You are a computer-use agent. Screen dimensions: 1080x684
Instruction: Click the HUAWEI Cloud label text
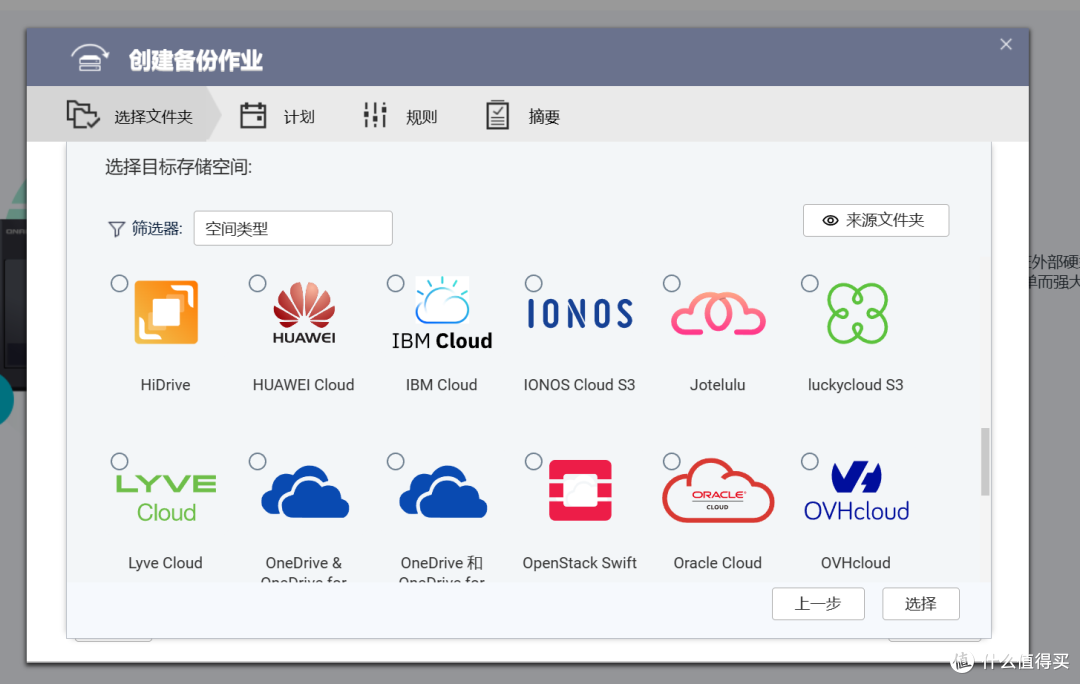click(304, 385)
